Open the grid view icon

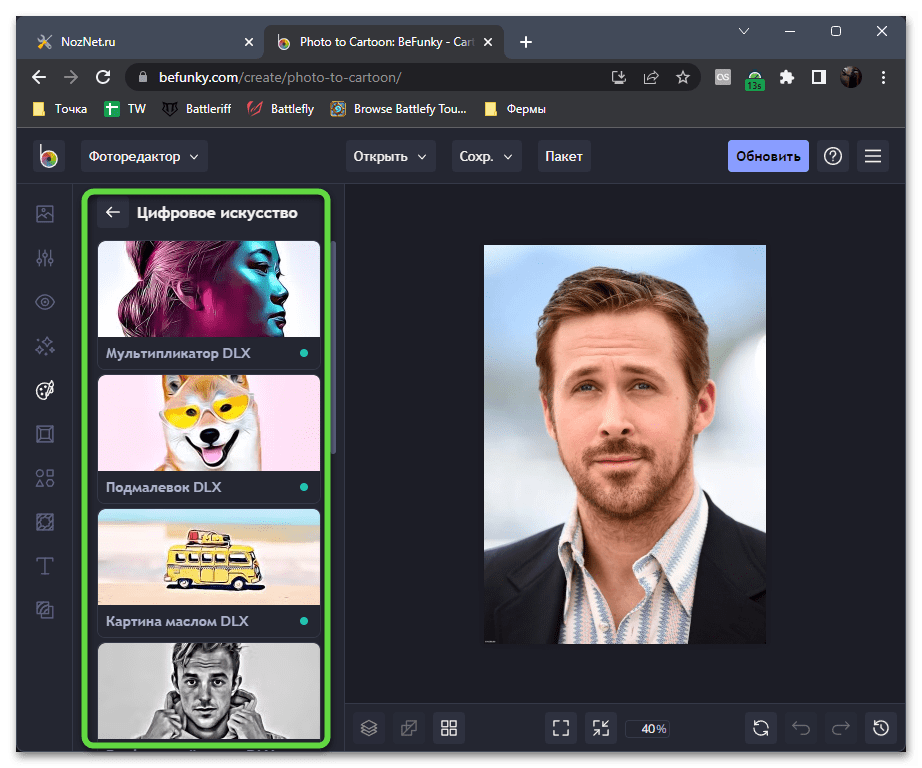[449, 729]
